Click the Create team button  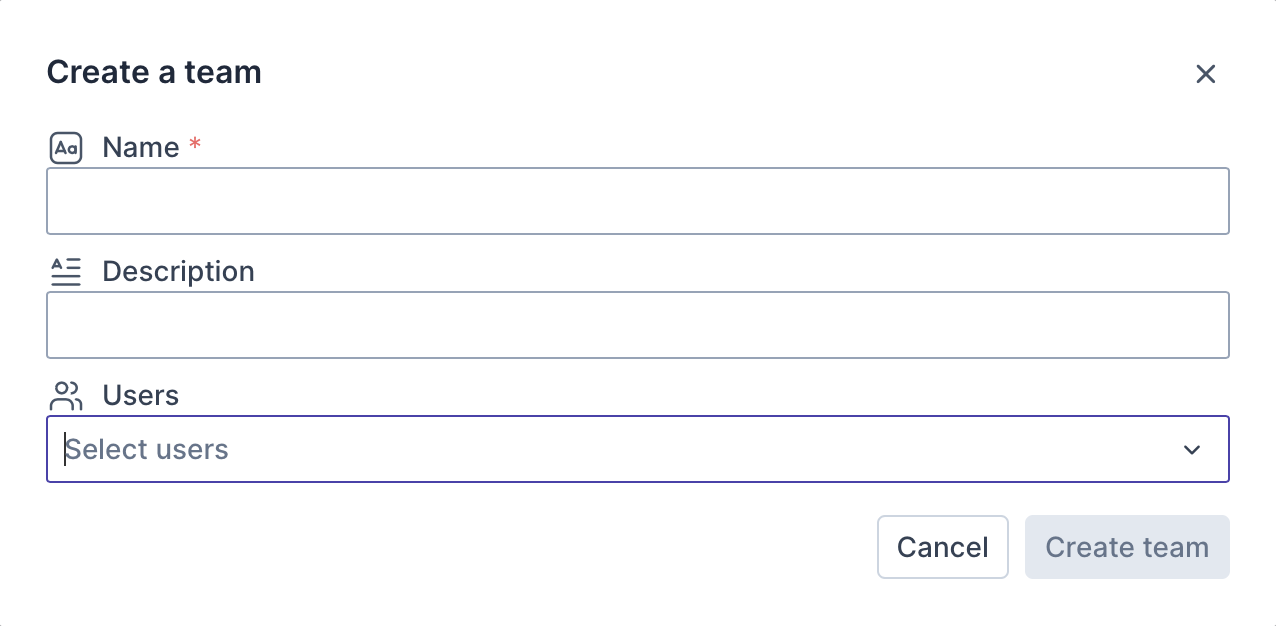(1126, 547)
